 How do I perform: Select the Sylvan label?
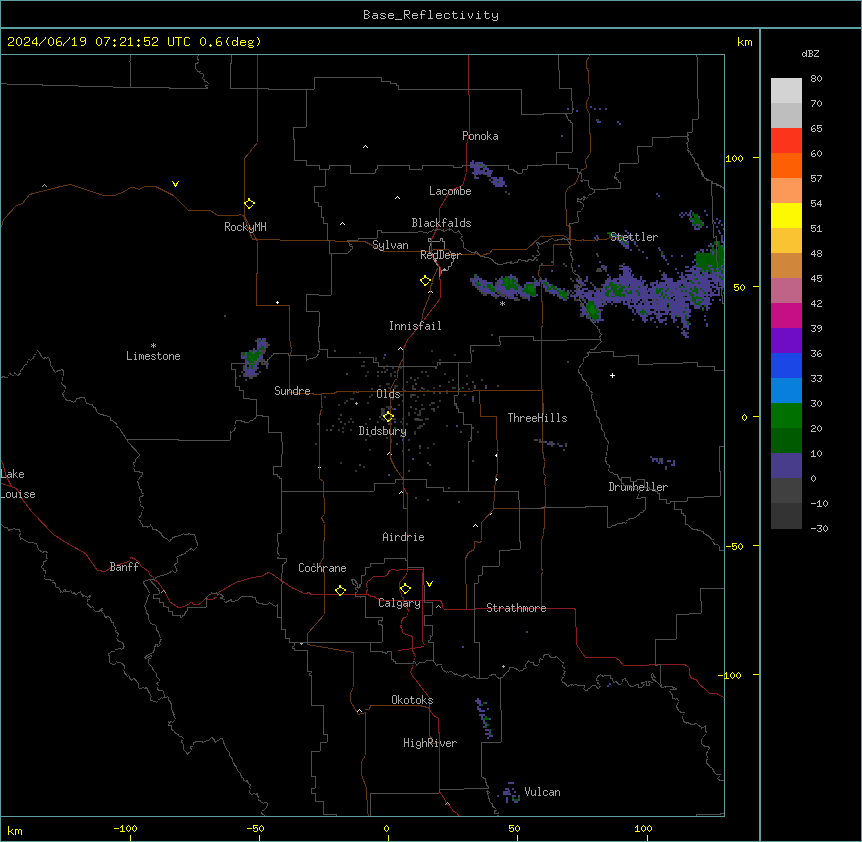pos(390,245)
